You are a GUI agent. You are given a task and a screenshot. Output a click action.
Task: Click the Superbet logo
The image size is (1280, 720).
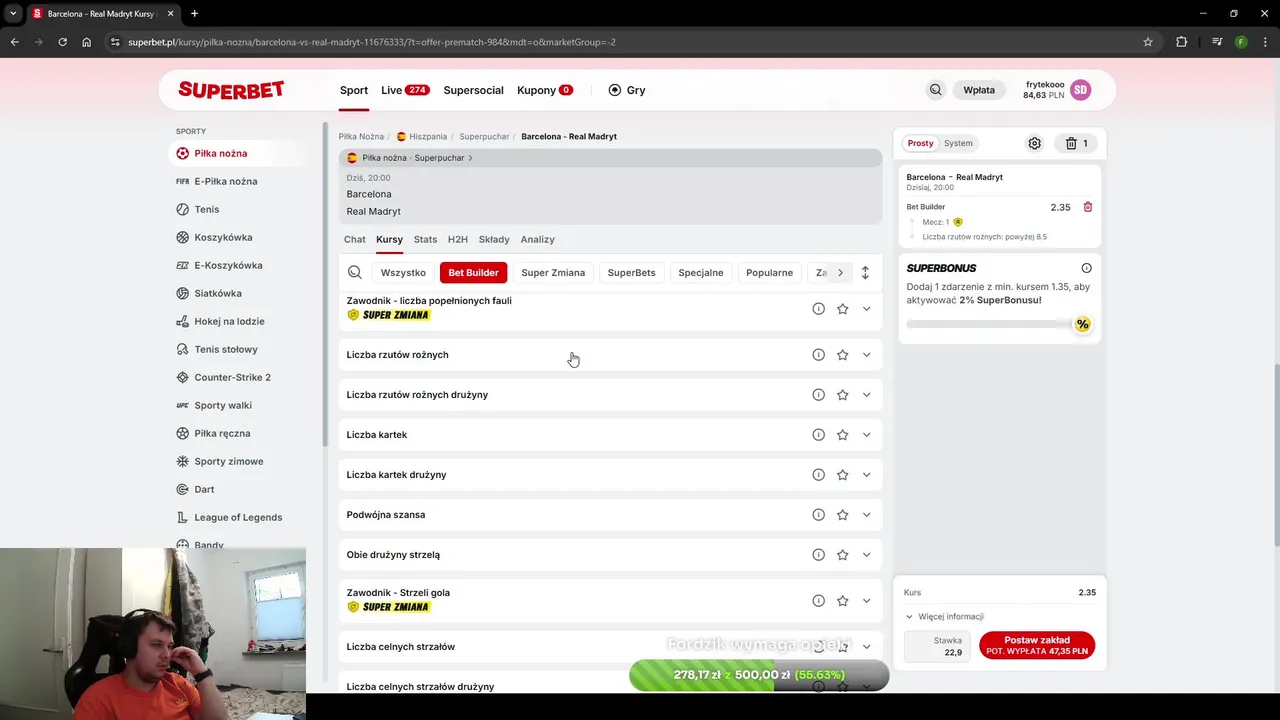pyautogui.click(x=231, y=90)
